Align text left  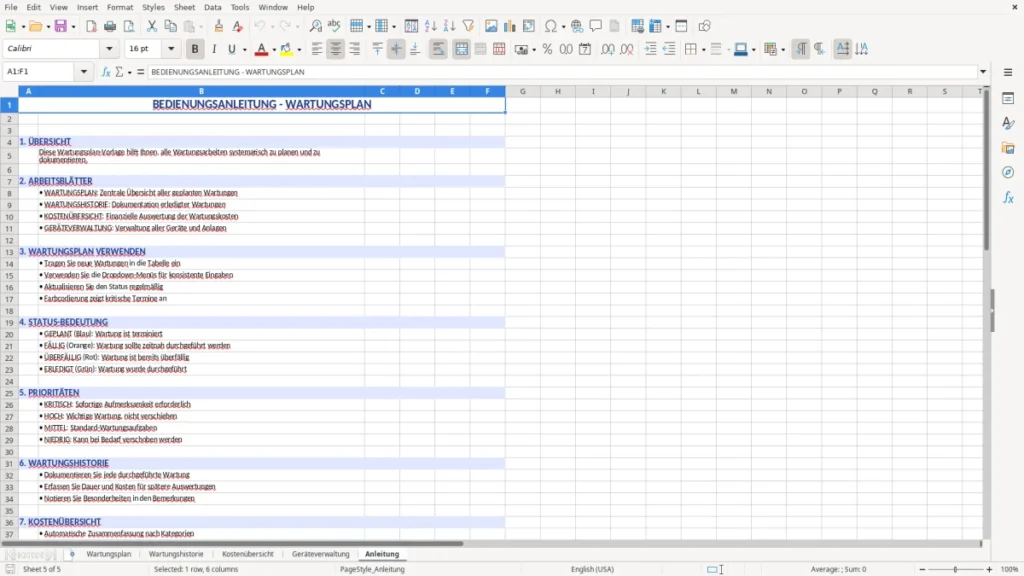(x=317, y=49)
